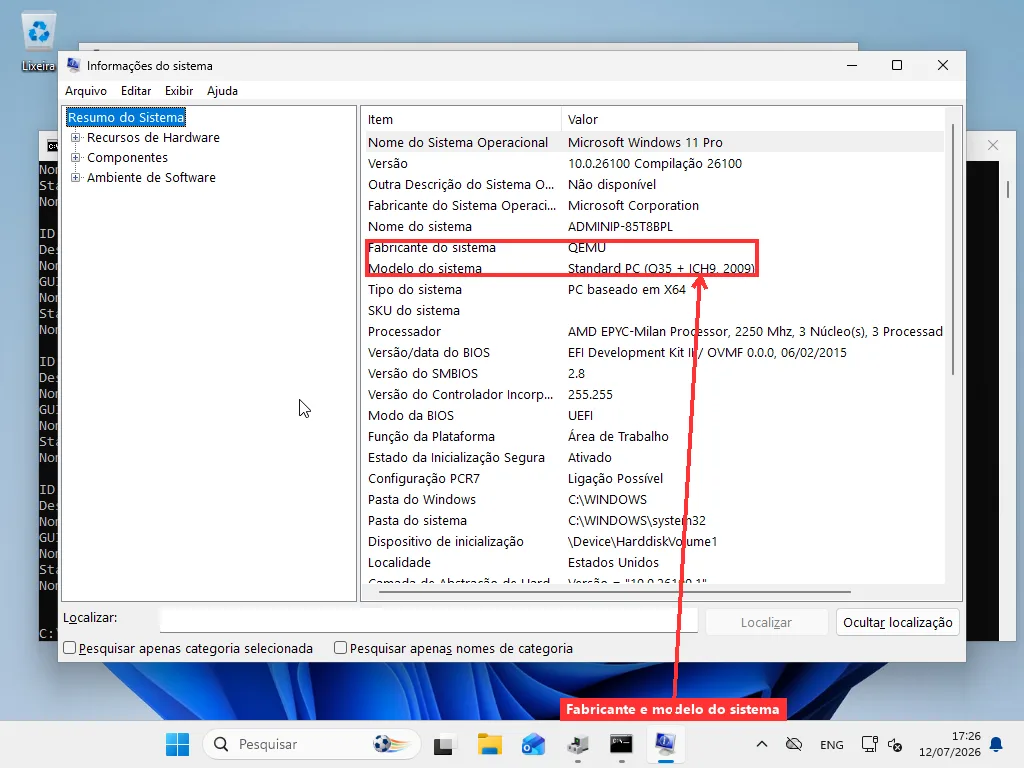This screenshot has width=1024, height=768.
Task: Select the Nome do Sistema Operacional row
Action: tap(653, 142)
